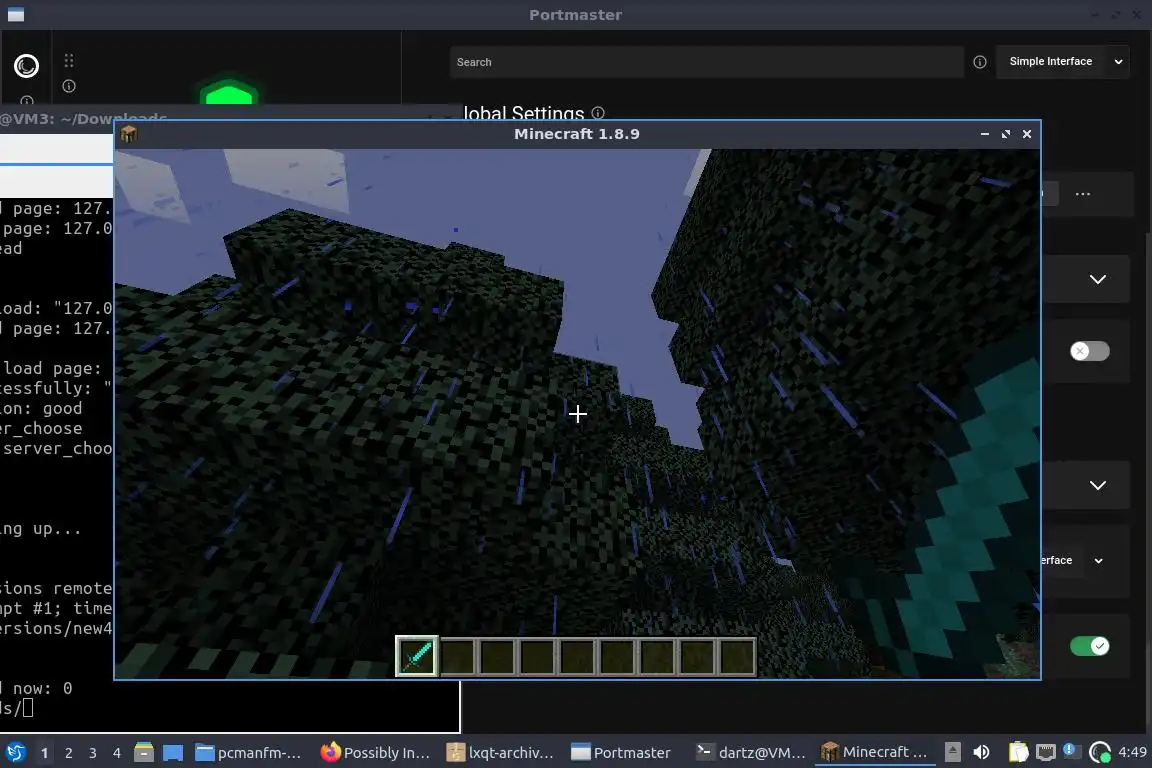Expand the upper chevron section in Portmaster settings
Image resolution: width=1152 pixels, height=768 pixels.
click(1098, 279)
